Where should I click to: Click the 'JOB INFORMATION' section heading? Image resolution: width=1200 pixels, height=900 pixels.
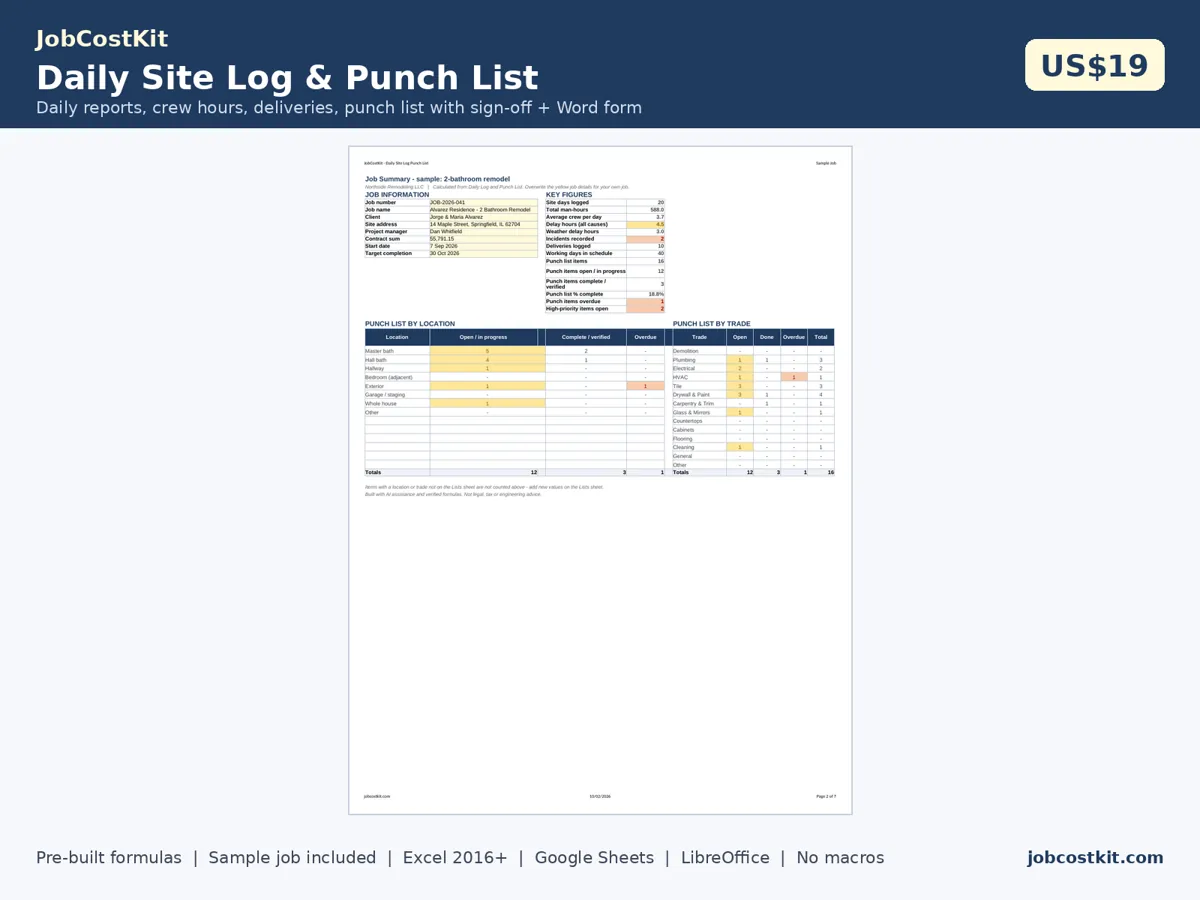pyautogui.click(x=397, y=195)
